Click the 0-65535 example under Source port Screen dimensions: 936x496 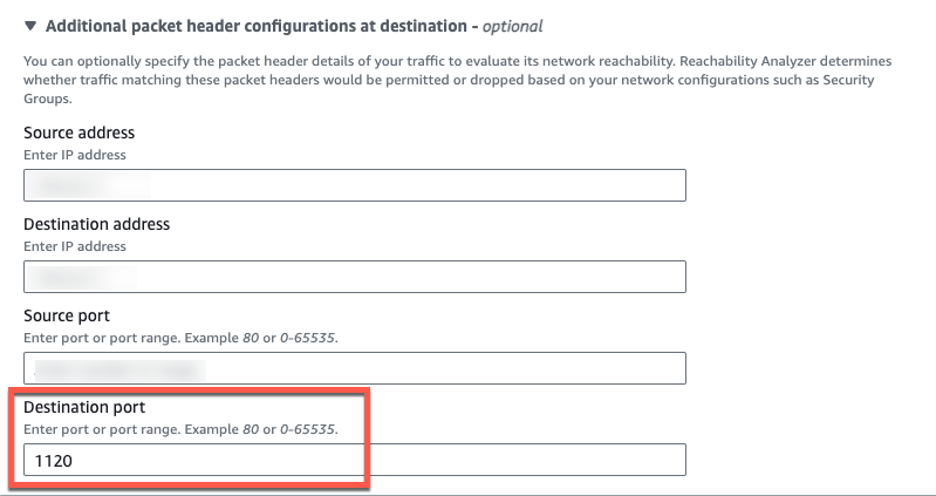click(305, 338)
